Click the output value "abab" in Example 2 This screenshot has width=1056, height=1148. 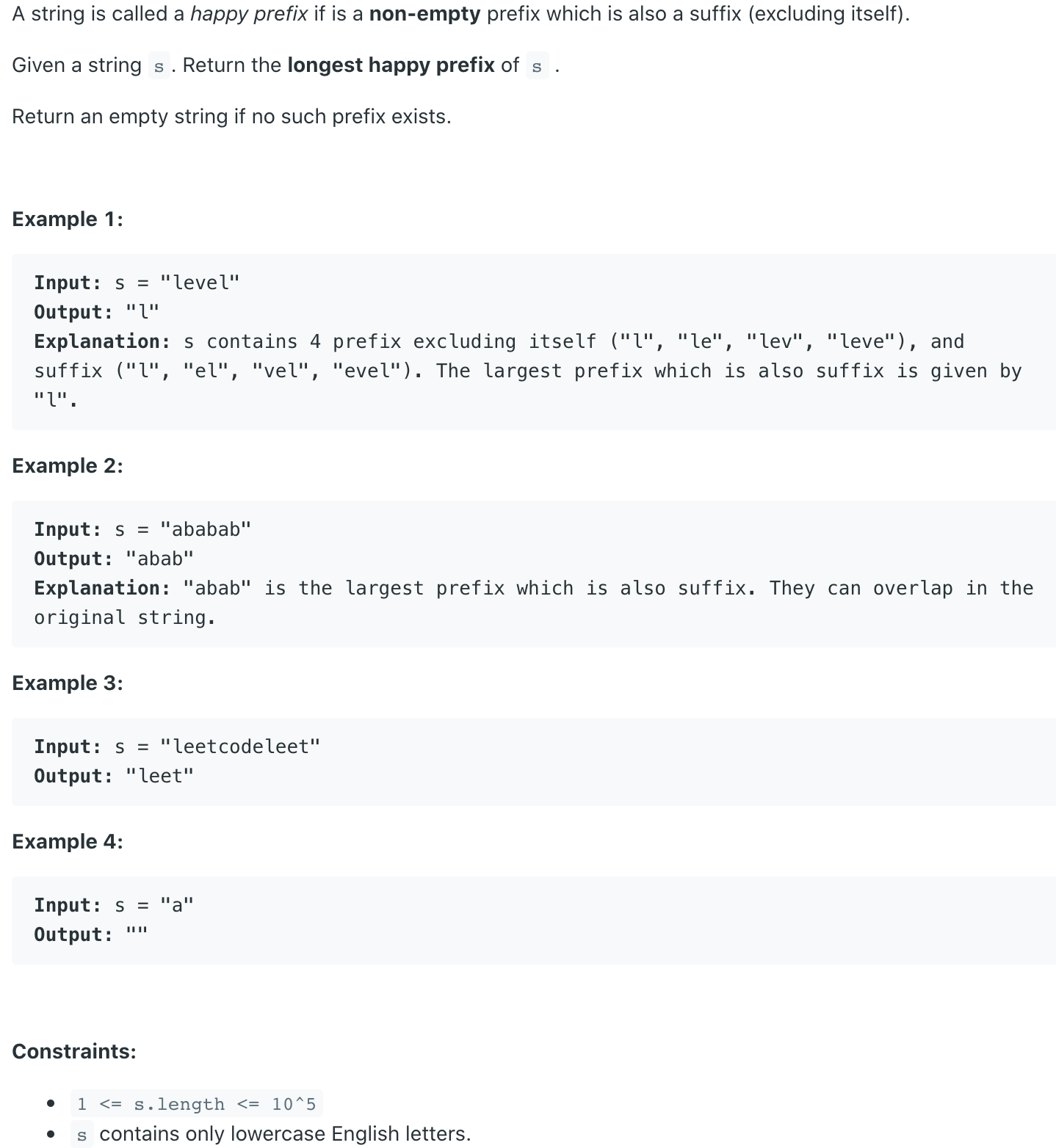(x=159, y=559)
